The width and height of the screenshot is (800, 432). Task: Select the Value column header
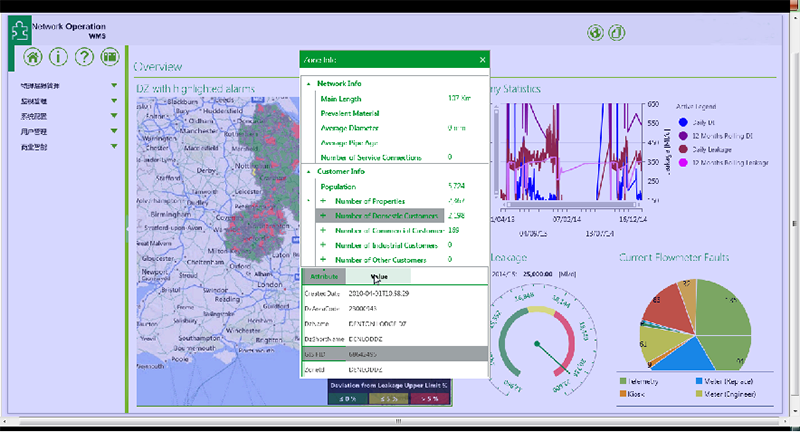coord(378,275)
